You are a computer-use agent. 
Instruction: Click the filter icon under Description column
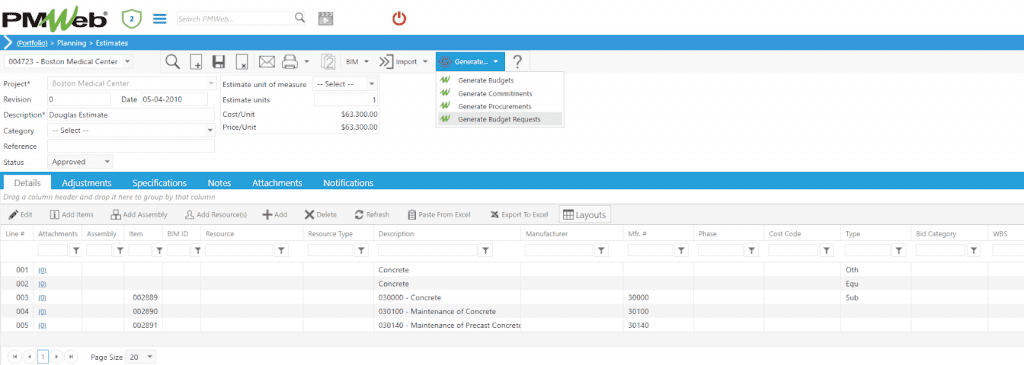pos(486,250)
